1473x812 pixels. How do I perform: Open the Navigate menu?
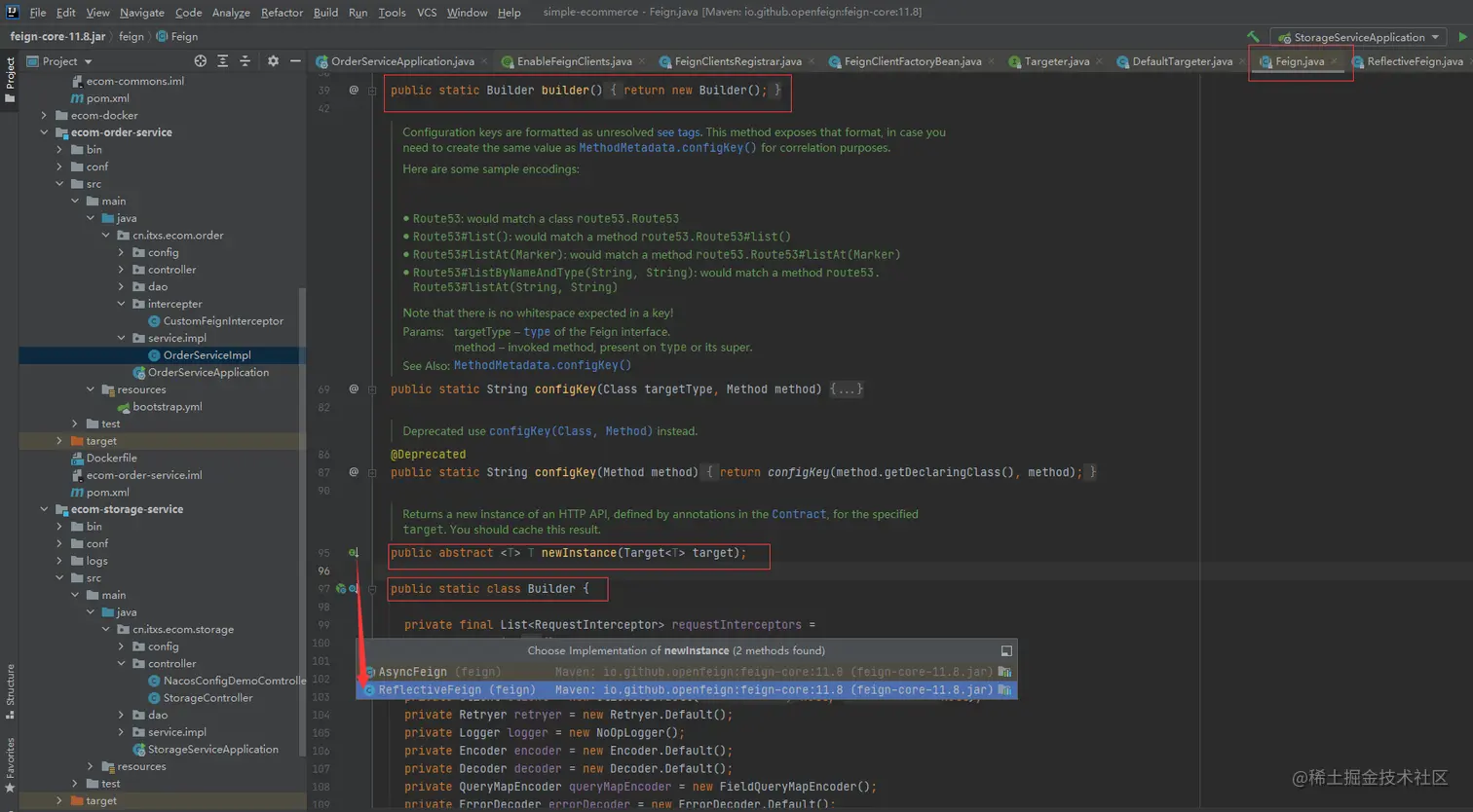coord(142,12)
